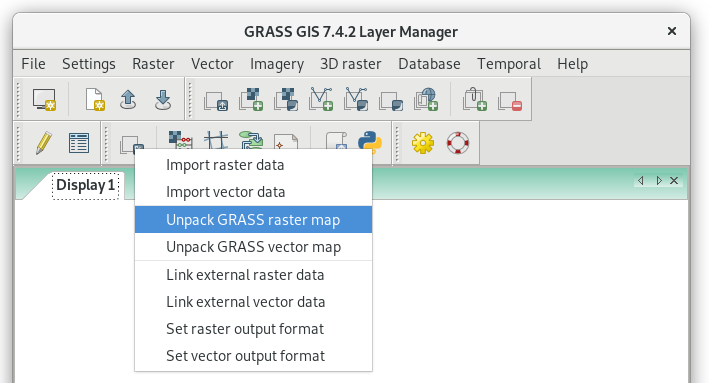Close the Layer Manager window
The width and height of the screenshot is (709, 383).
pos(672,31)
